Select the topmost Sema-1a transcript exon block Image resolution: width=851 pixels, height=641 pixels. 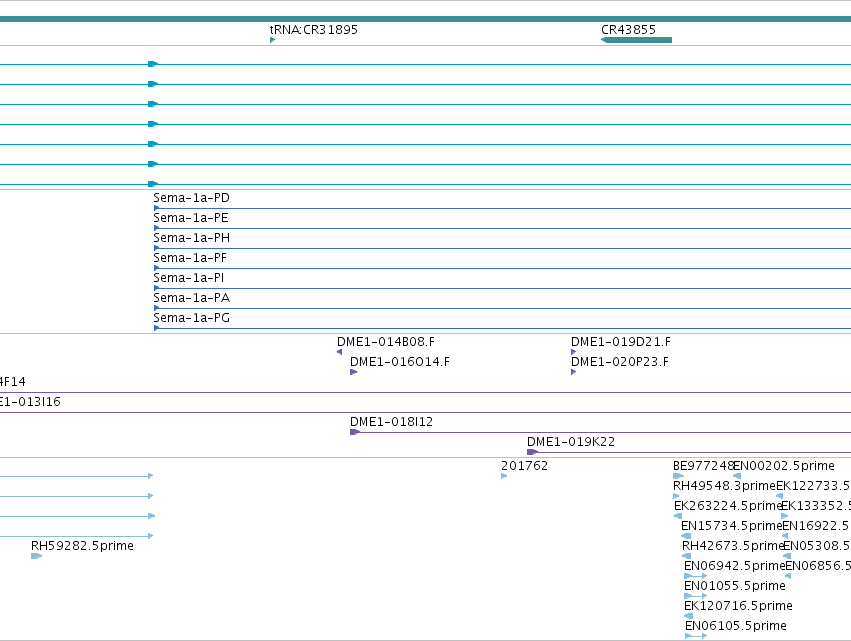153,64
